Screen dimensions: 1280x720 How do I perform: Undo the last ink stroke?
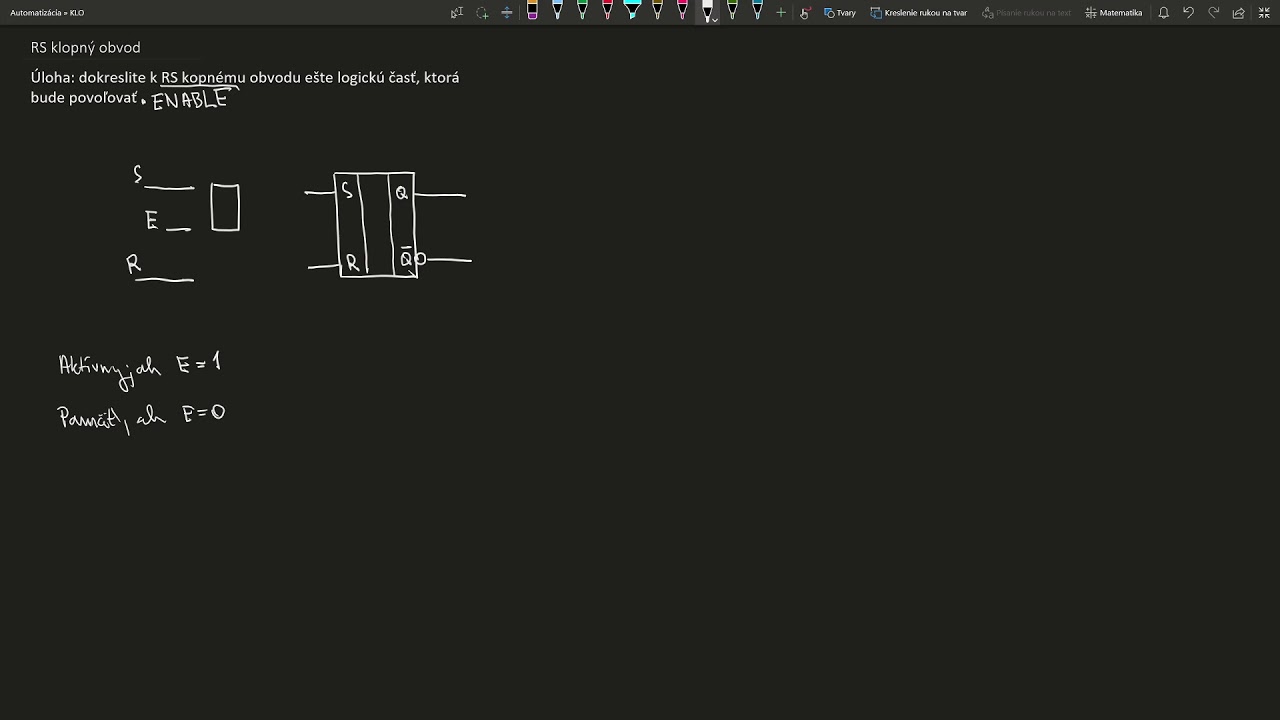click(x=1188, y=13)
